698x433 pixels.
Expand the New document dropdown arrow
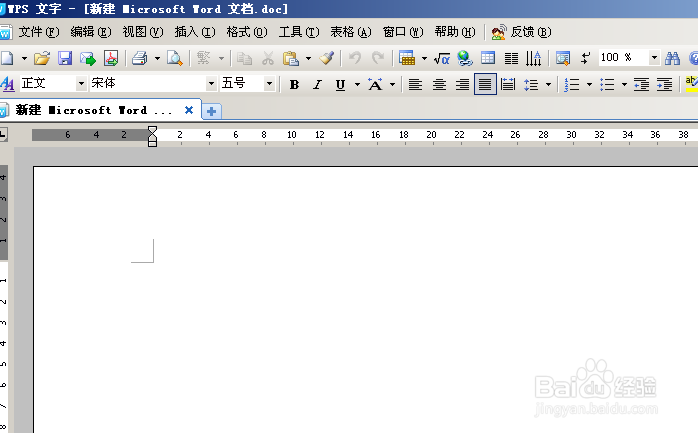coord(24,58)
